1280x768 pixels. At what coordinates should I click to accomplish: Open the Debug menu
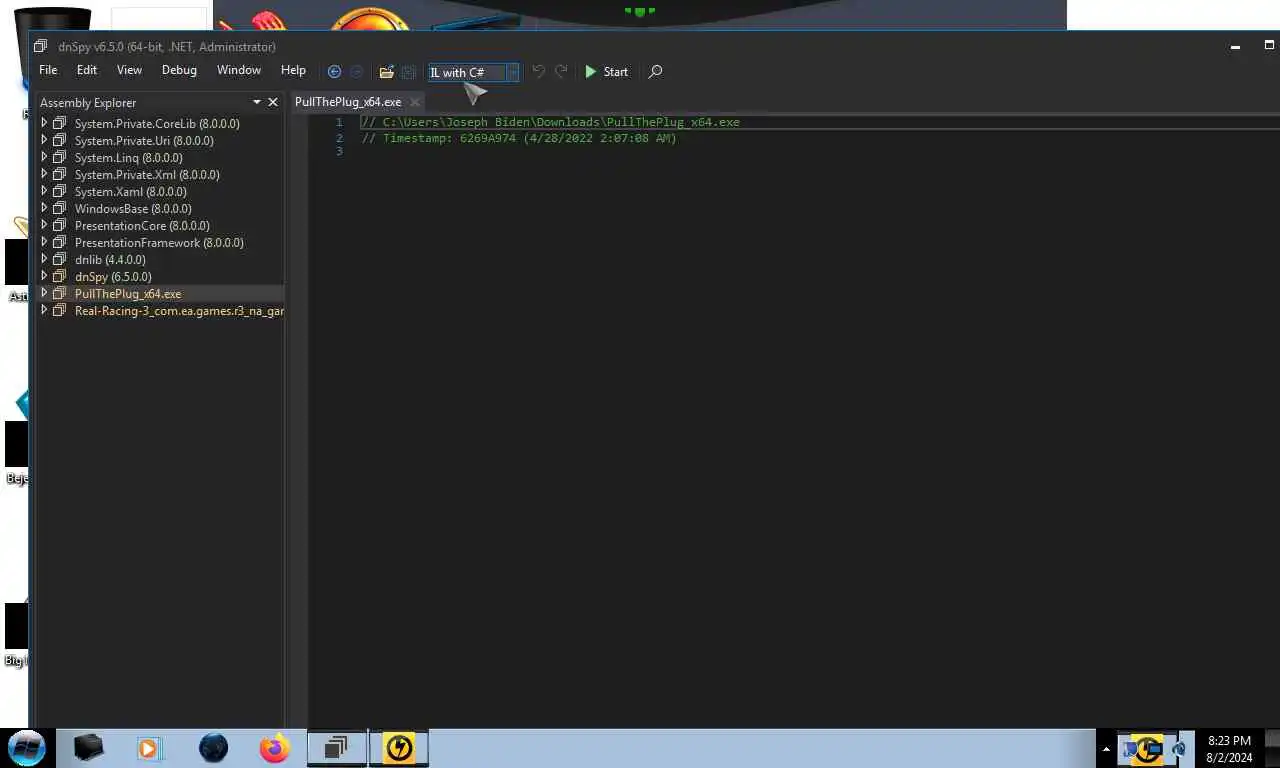(x=179, y=70)
